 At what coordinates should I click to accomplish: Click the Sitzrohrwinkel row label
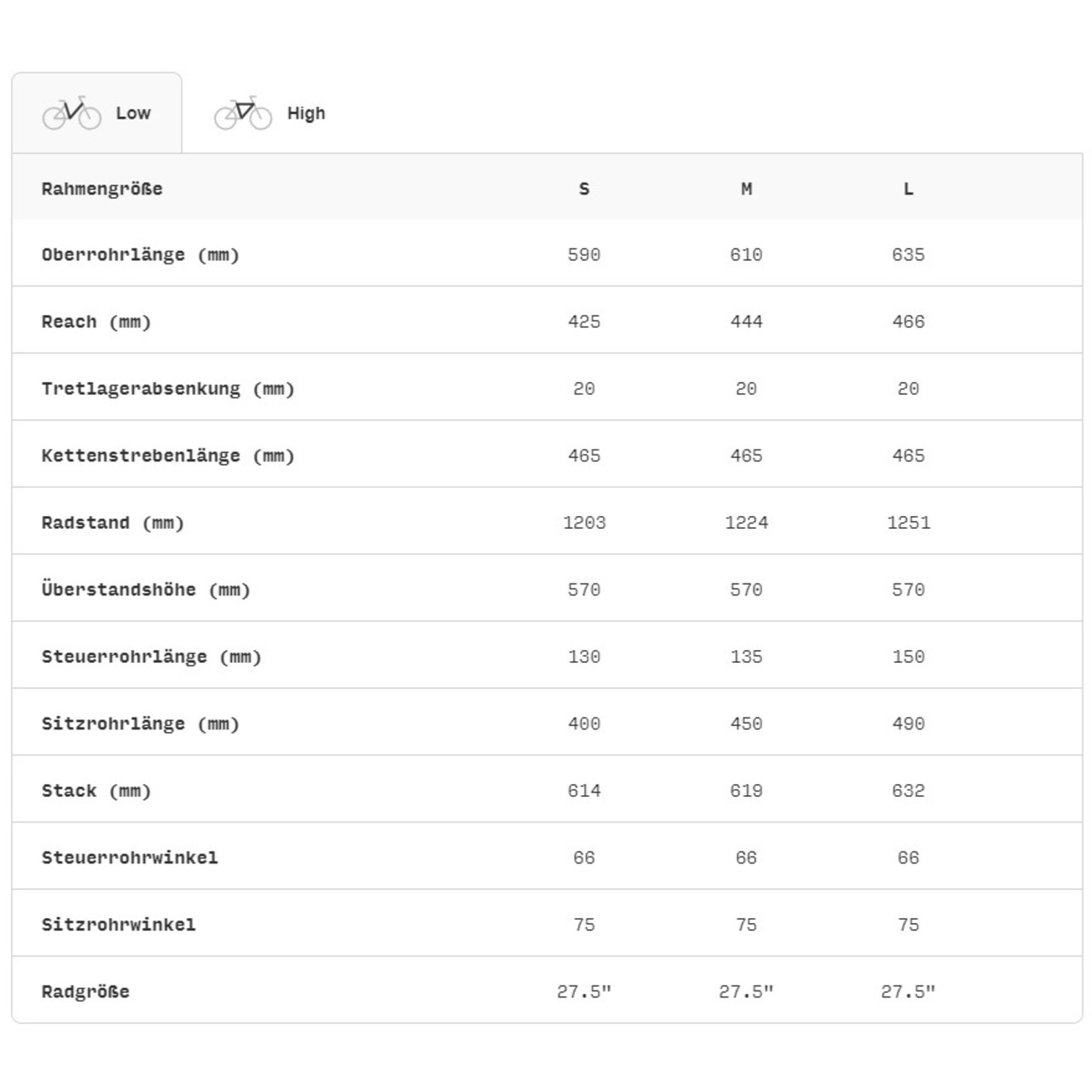point(119,925)
